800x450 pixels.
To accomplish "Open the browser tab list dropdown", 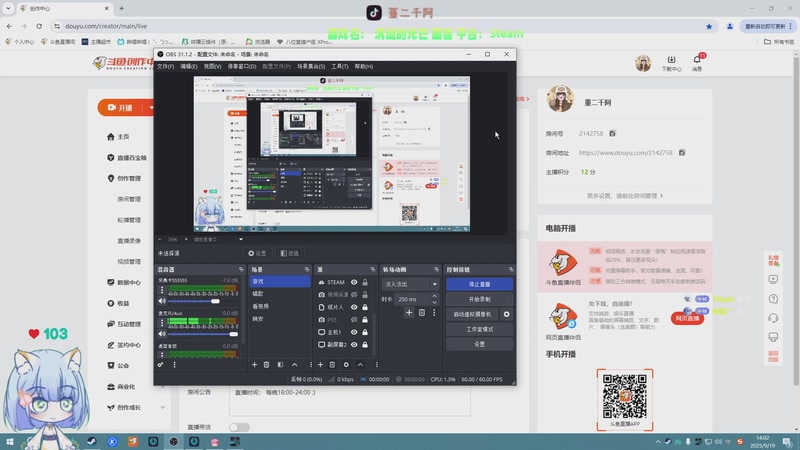I will click(x=8, y=8).
